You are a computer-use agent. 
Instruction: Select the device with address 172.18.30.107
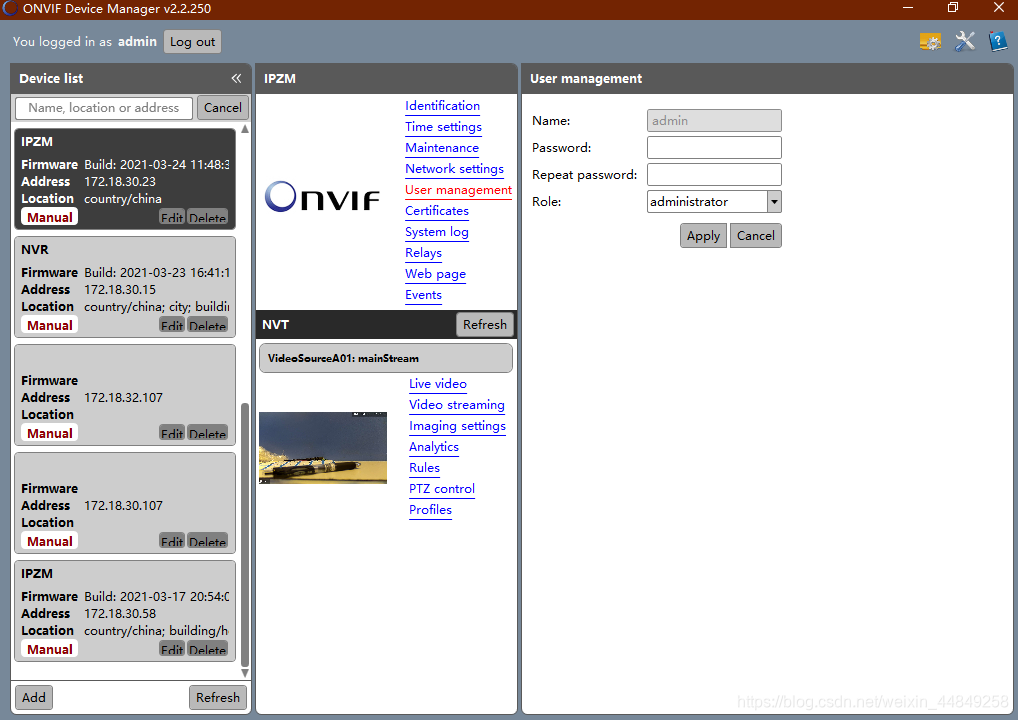pos(125,503)
